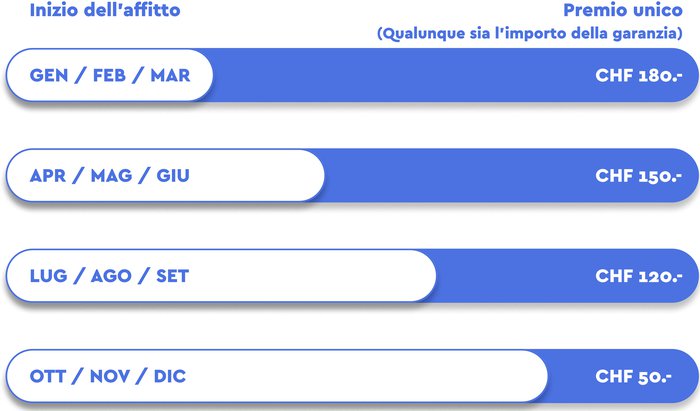Screen dimensions: 700x411
Task: Choose the LUG / AGO / SET period
Action: (221, 276)
